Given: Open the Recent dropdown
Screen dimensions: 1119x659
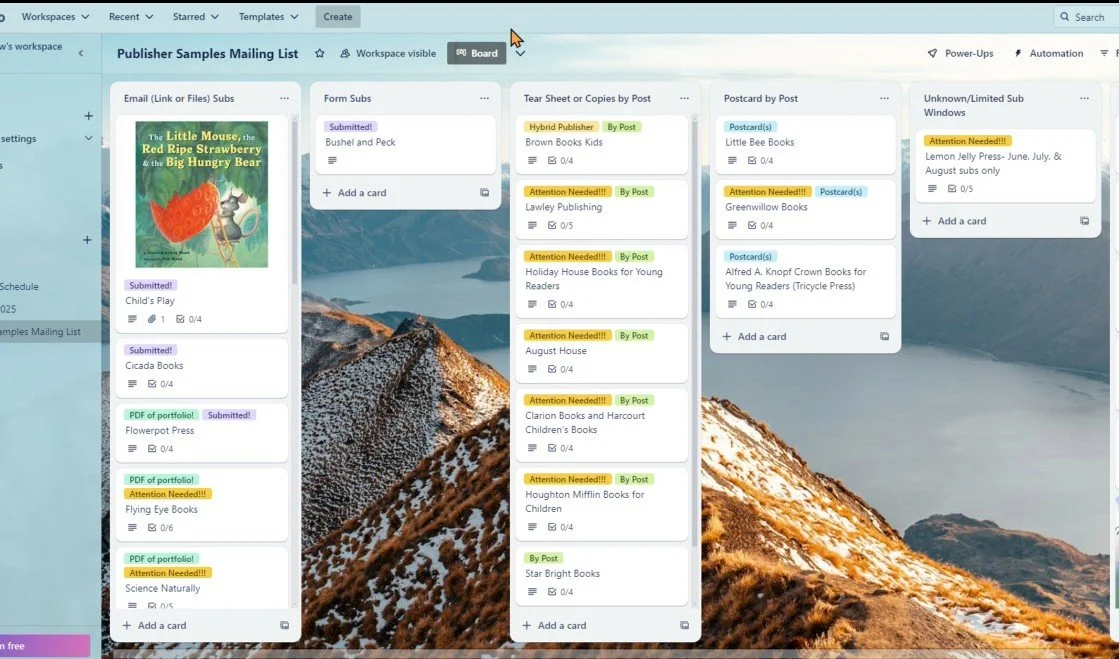Looking at the screenshot, I should (x=131, y=16).
